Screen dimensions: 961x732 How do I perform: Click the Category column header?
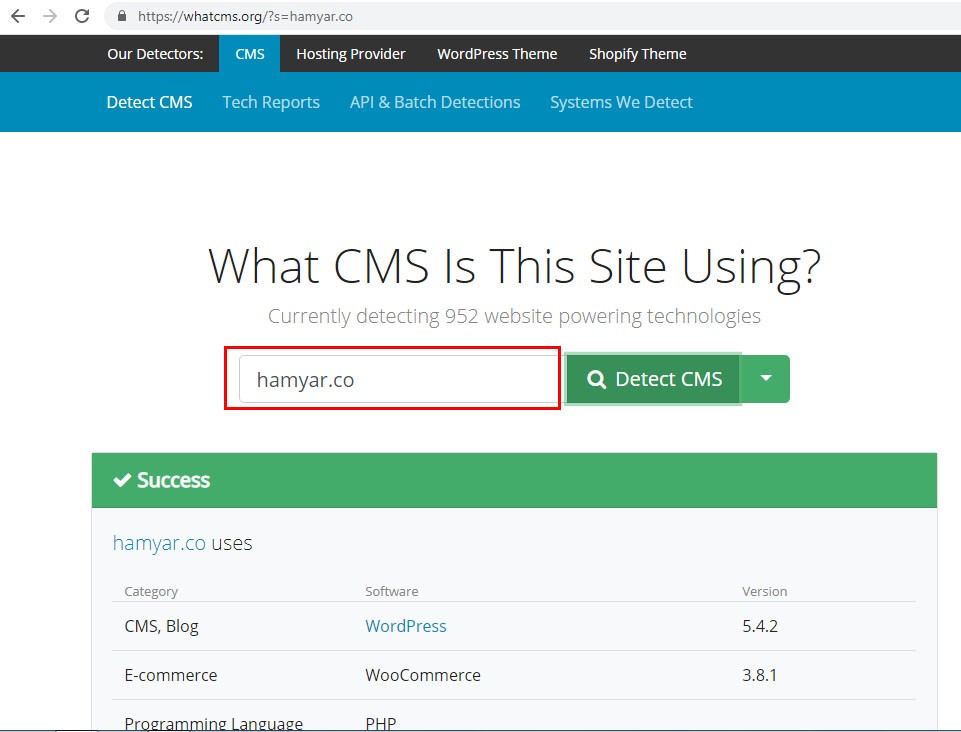(151, 591)
